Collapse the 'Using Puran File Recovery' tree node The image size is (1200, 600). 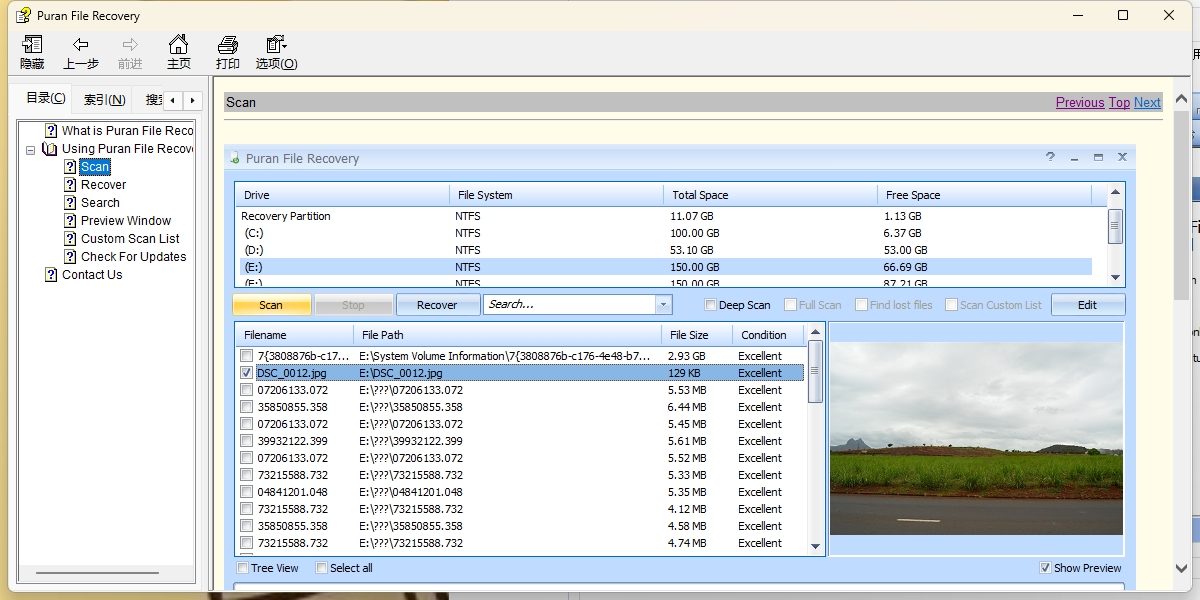[30, 149]
